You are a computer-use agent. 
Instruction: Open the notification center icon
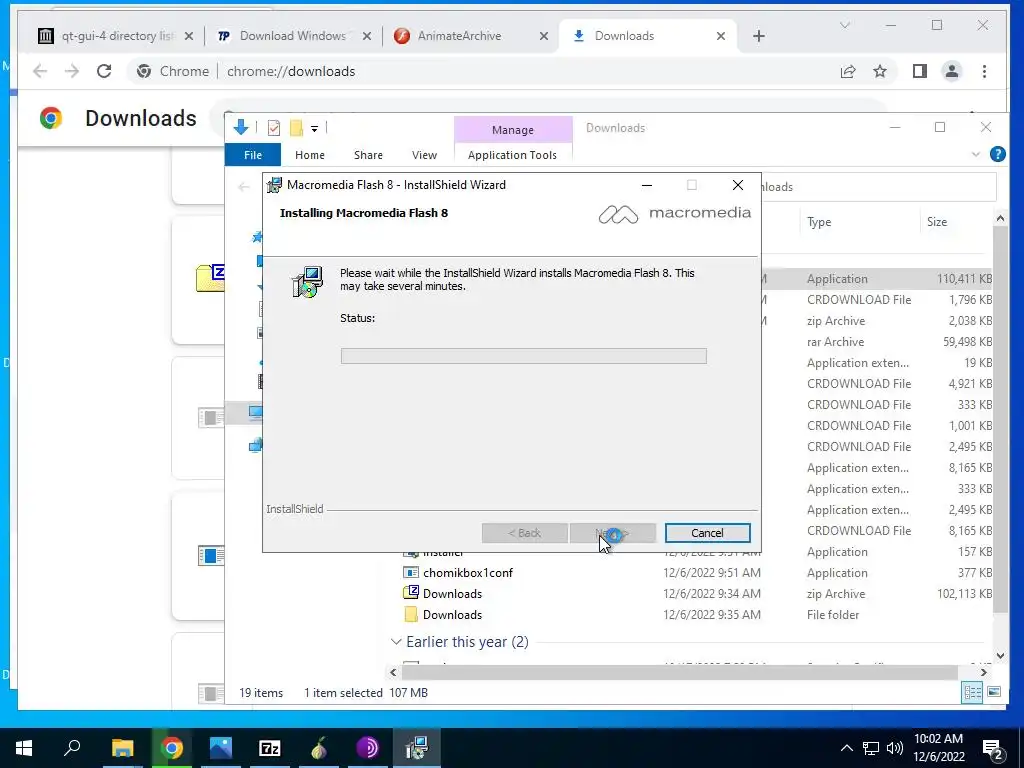[992, 749]
